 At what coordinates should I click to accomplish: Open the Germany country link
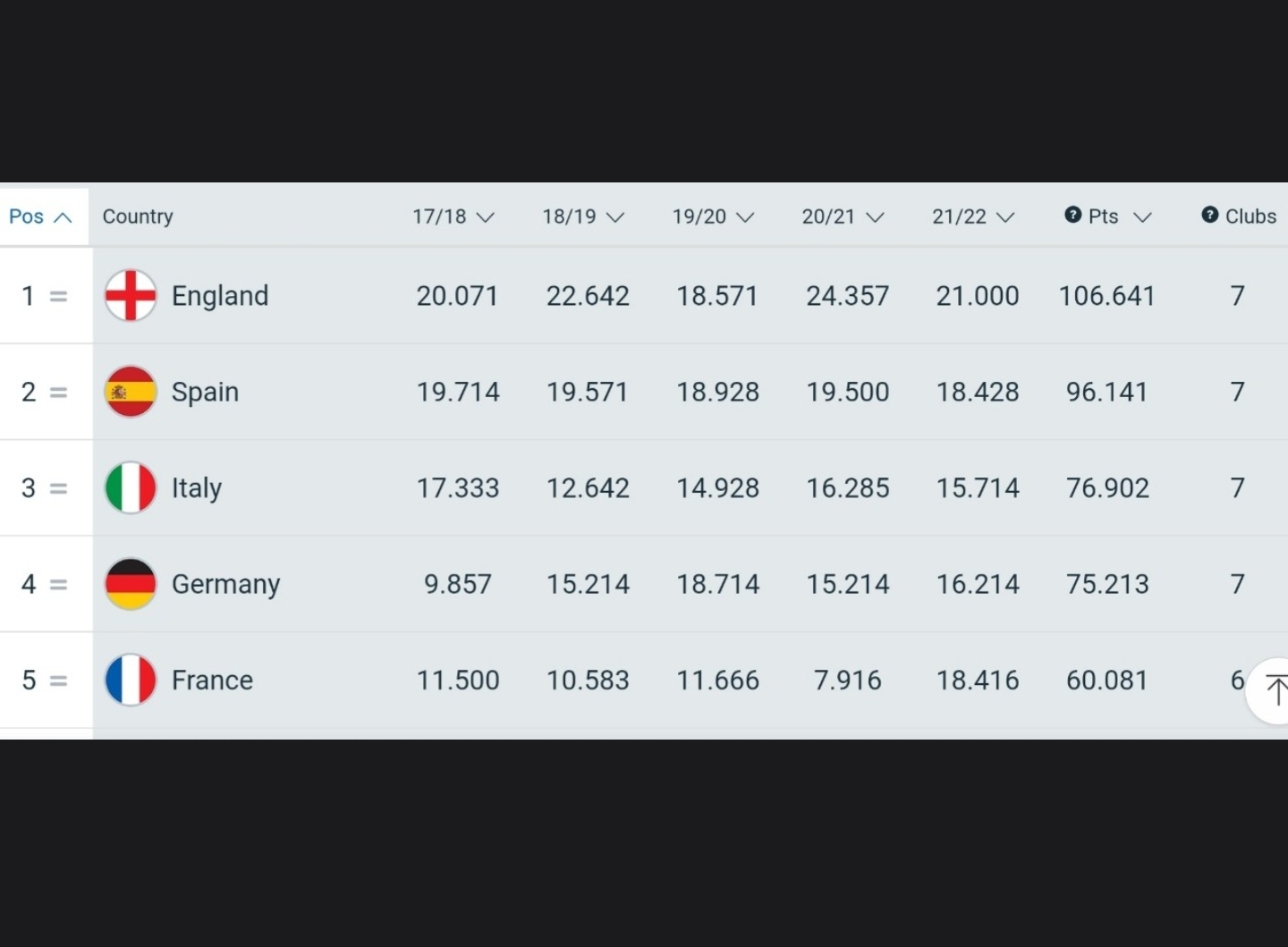coord(225,584)
